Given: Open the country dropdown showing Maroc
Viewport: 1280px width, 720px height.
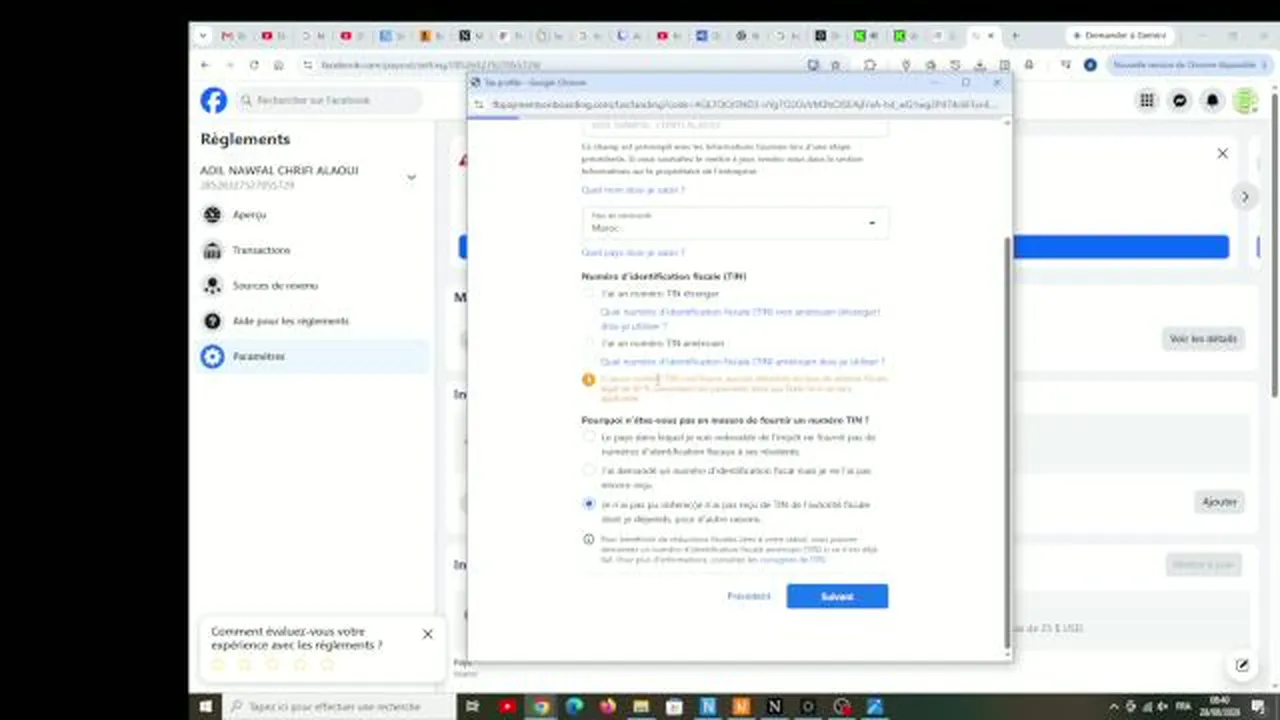Looking at the screenshot, I should pyautogui.click(x=735, y=223).
